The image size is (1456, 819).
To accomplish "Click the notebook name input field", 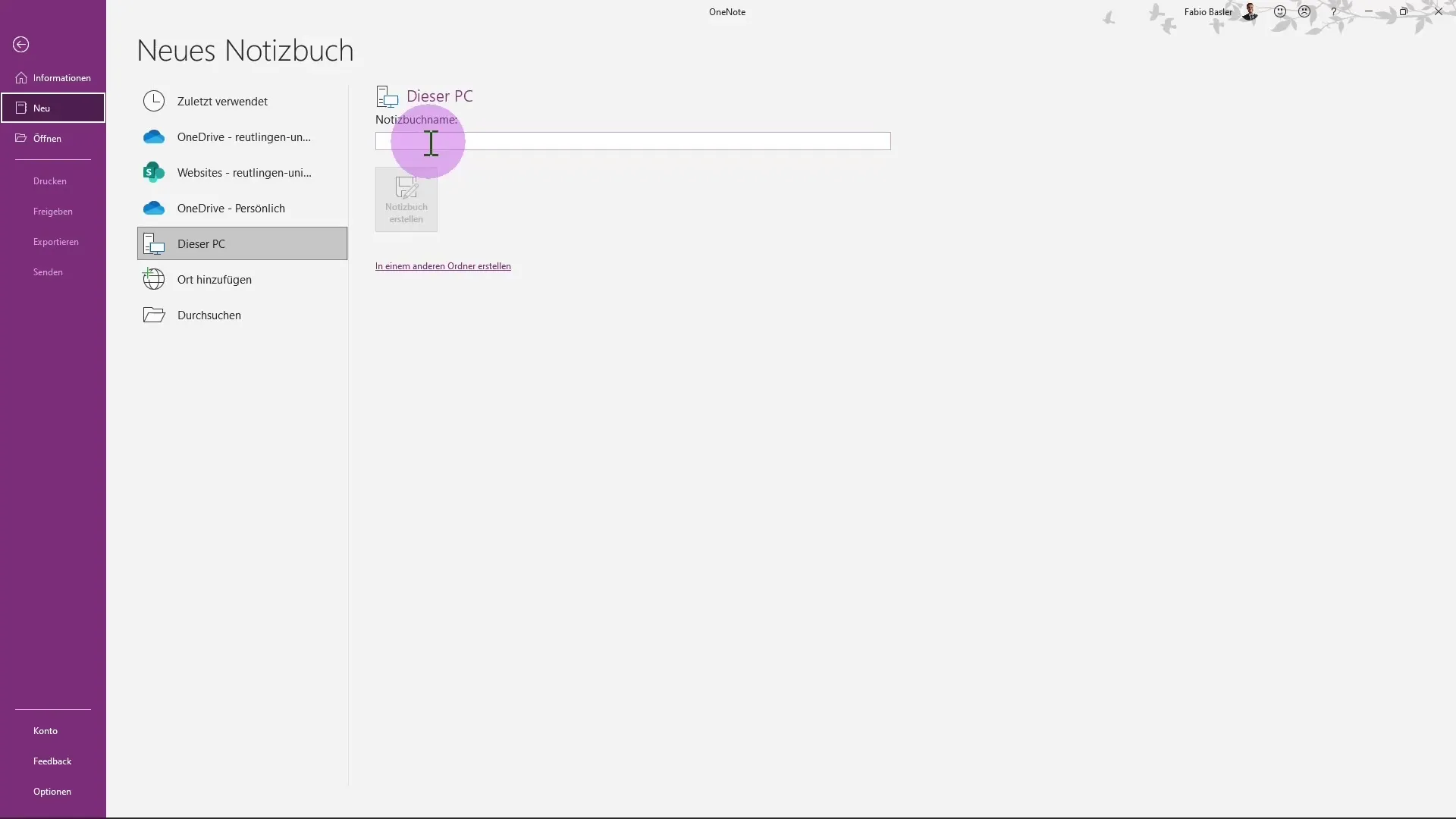I will [x=633, y=141].
